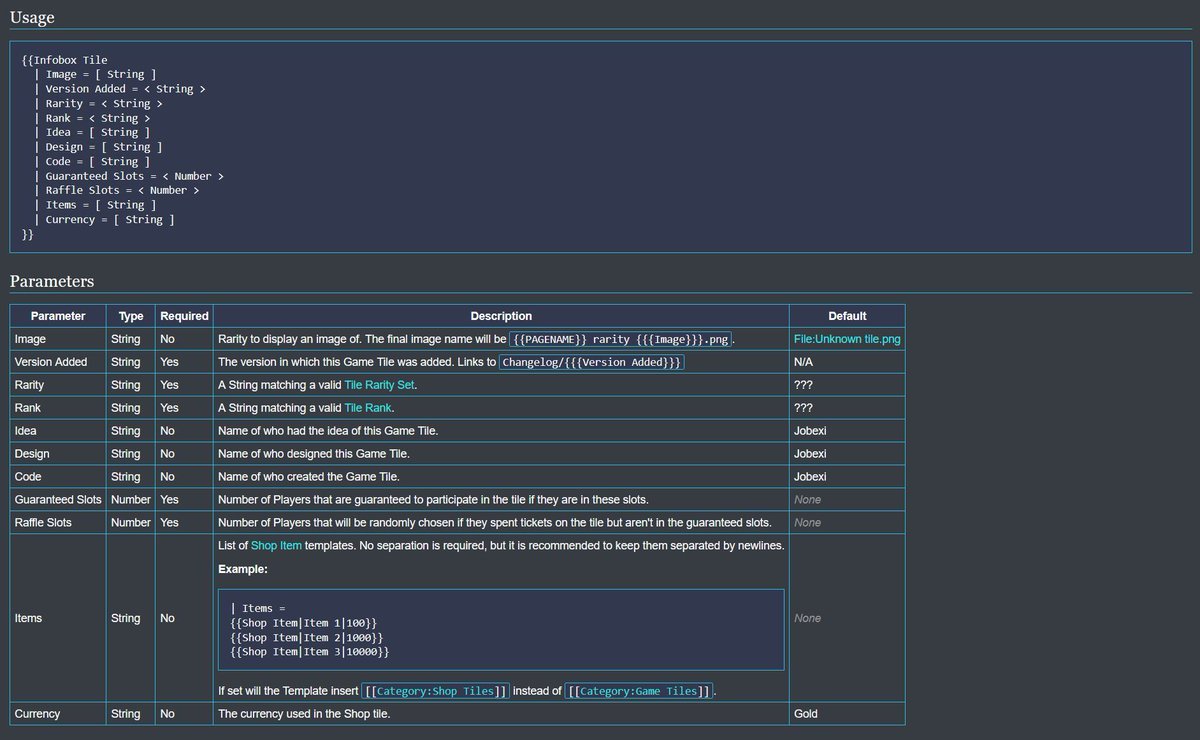Click the Jobexi default in Code row
The height and width of the screenshot is (740, 1200).
pos(810,477)
